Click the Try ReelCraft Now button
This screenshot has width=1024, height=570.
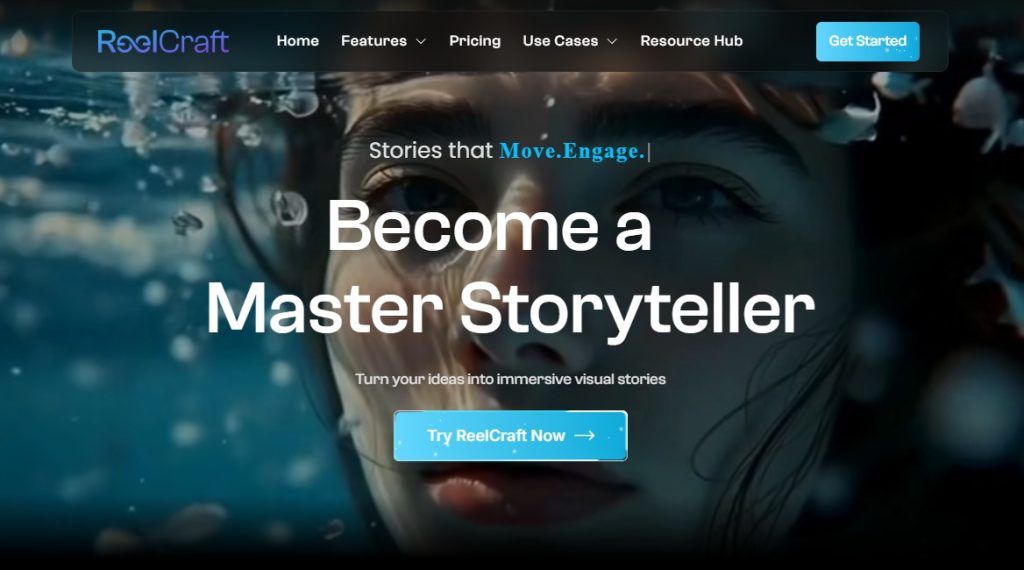click(x=510, y=435)
